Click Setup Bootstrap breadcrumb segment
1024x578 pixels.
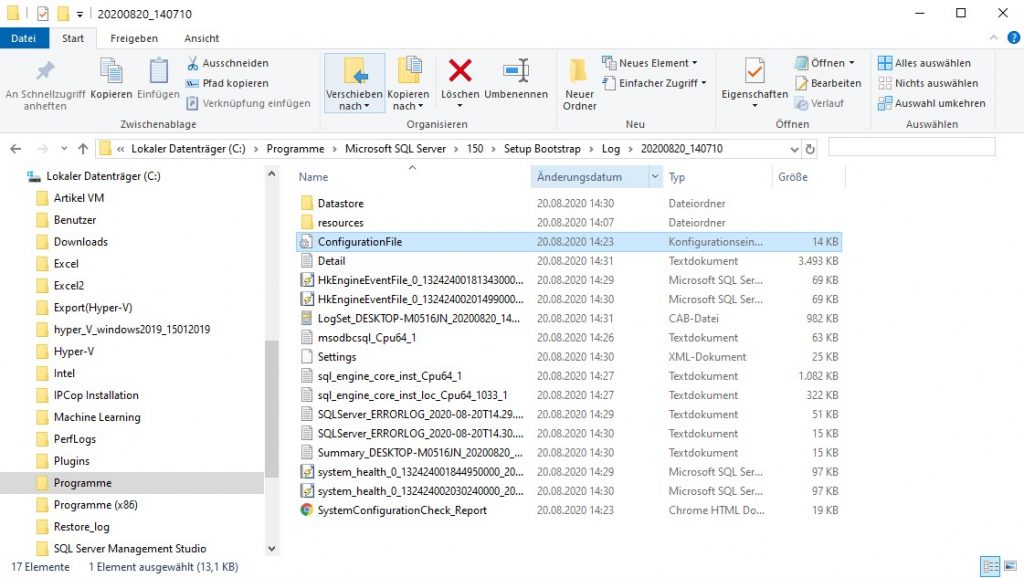(542, 149)
